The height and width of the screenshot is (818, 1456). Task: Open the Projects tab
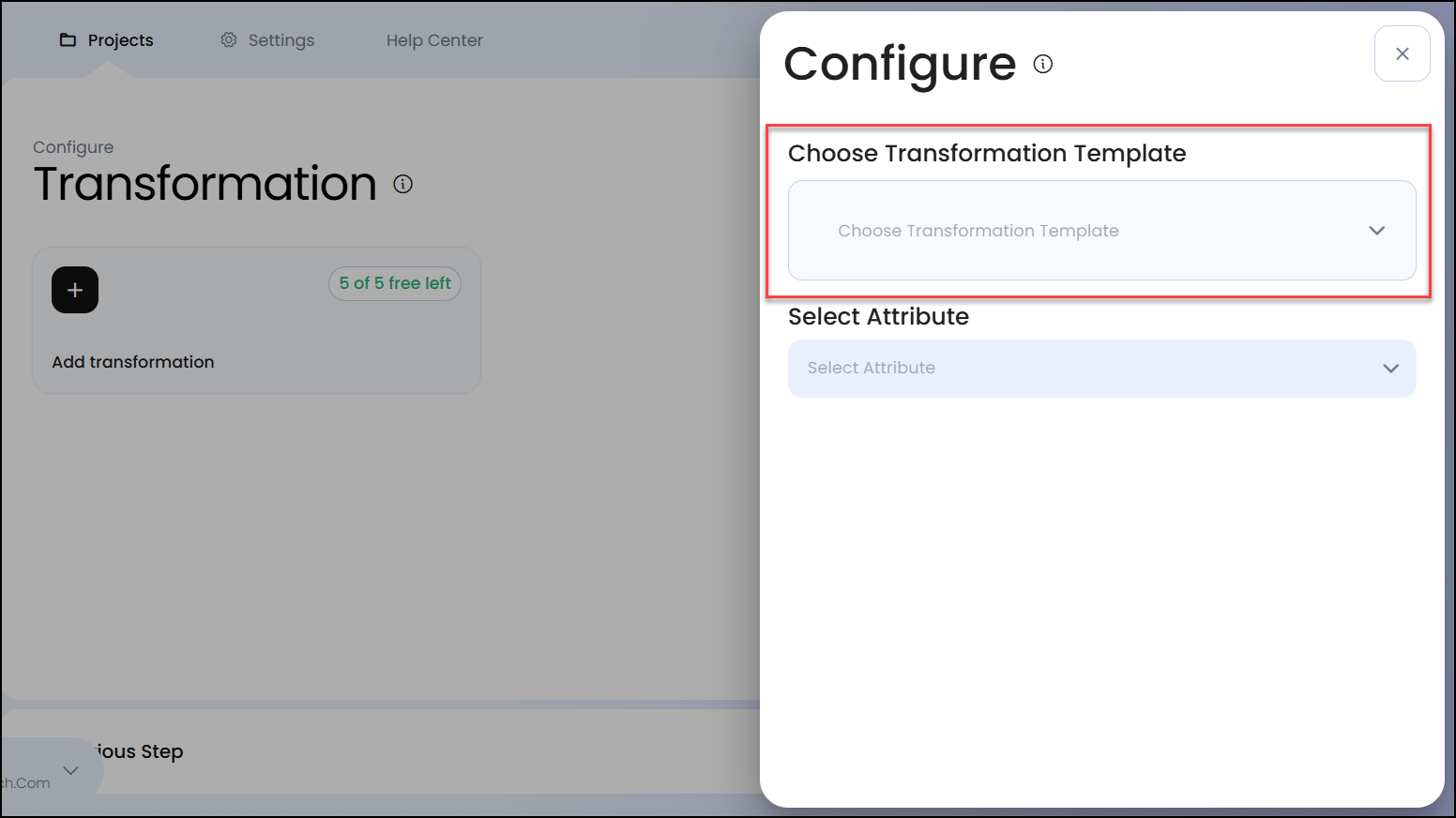120,40
